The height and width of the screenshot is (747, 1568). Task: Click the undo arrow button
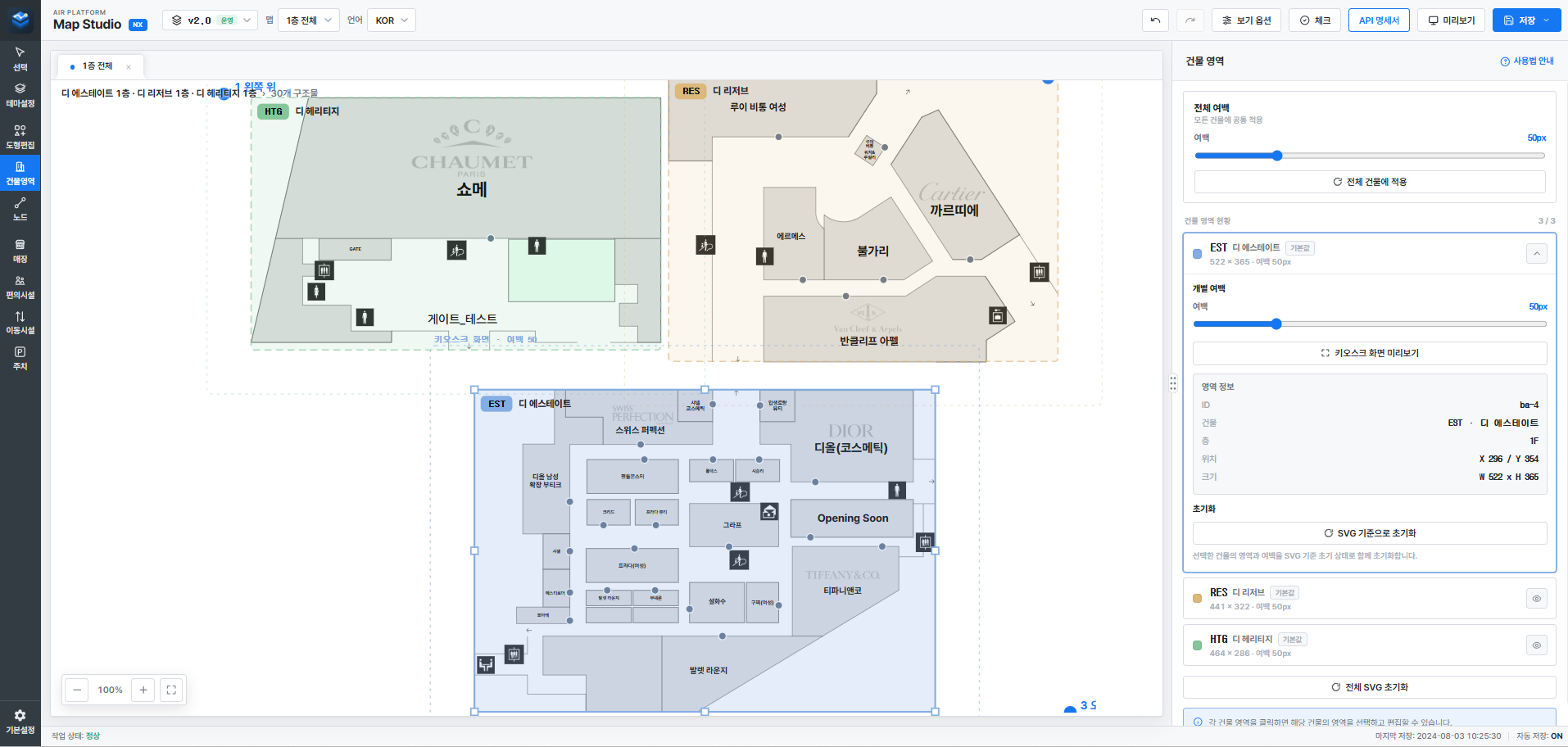(1155, 20)
